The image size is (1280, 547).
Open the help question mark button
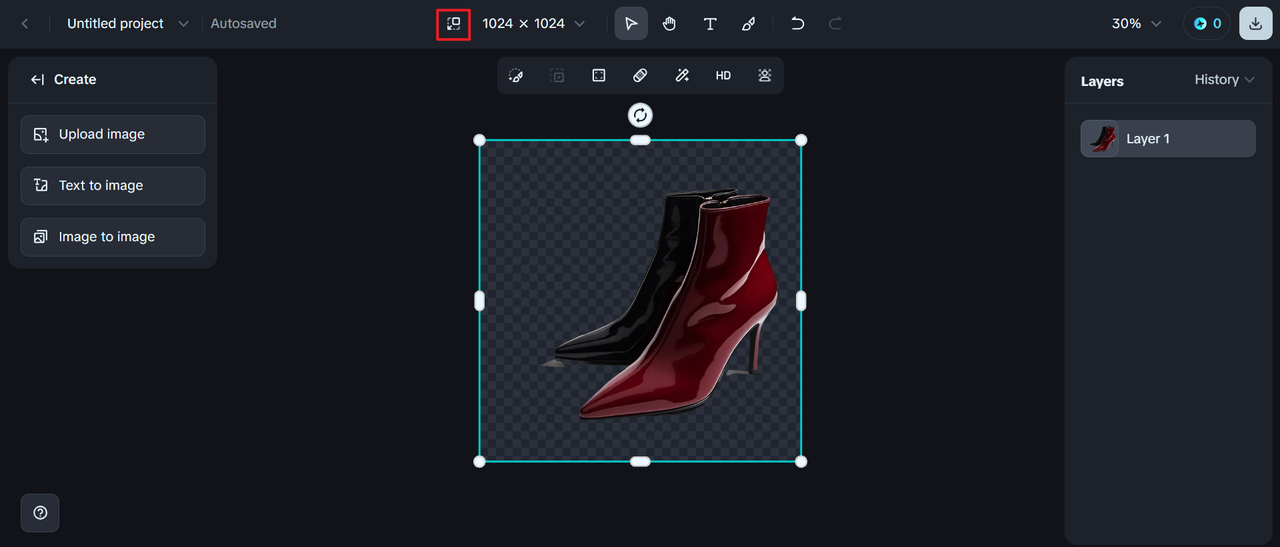click(40, 513)
